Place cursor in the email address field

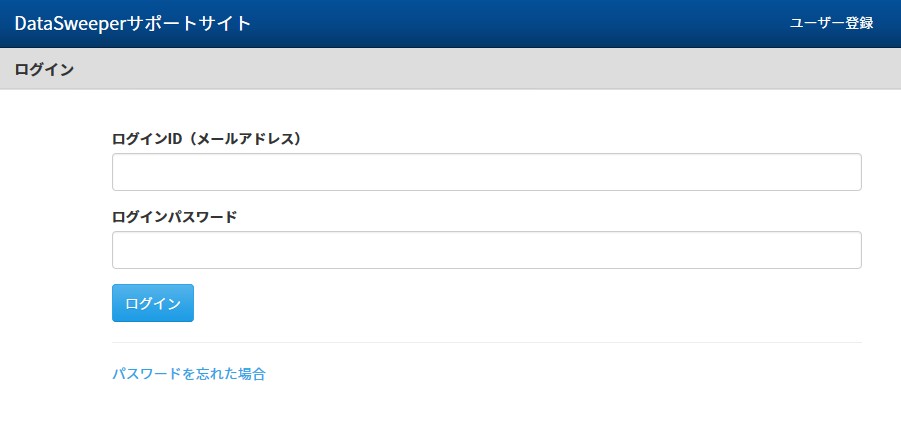487,172
